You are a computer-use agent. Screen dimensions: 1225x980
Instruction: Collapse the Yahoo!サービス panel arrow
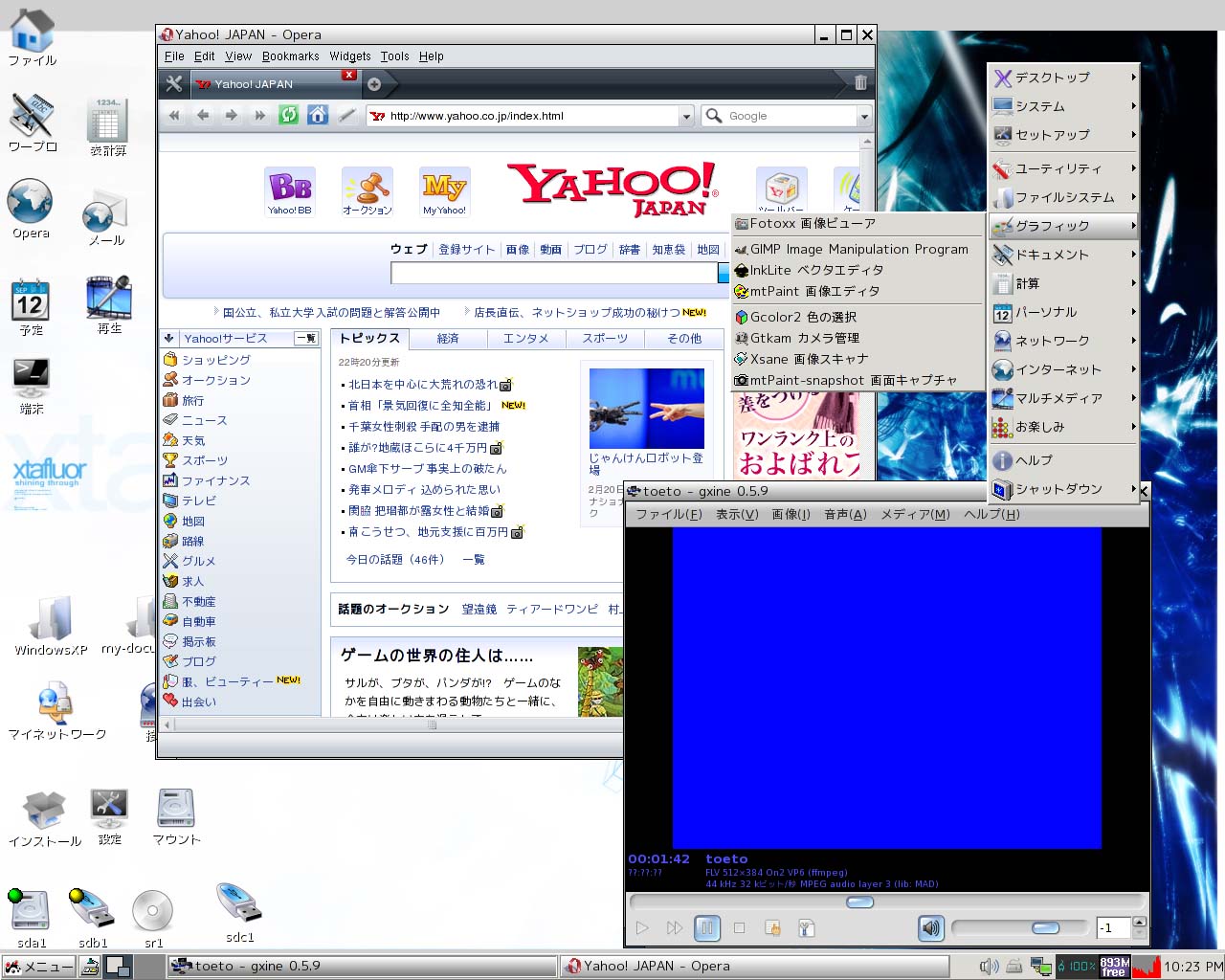tap(169, 338)
